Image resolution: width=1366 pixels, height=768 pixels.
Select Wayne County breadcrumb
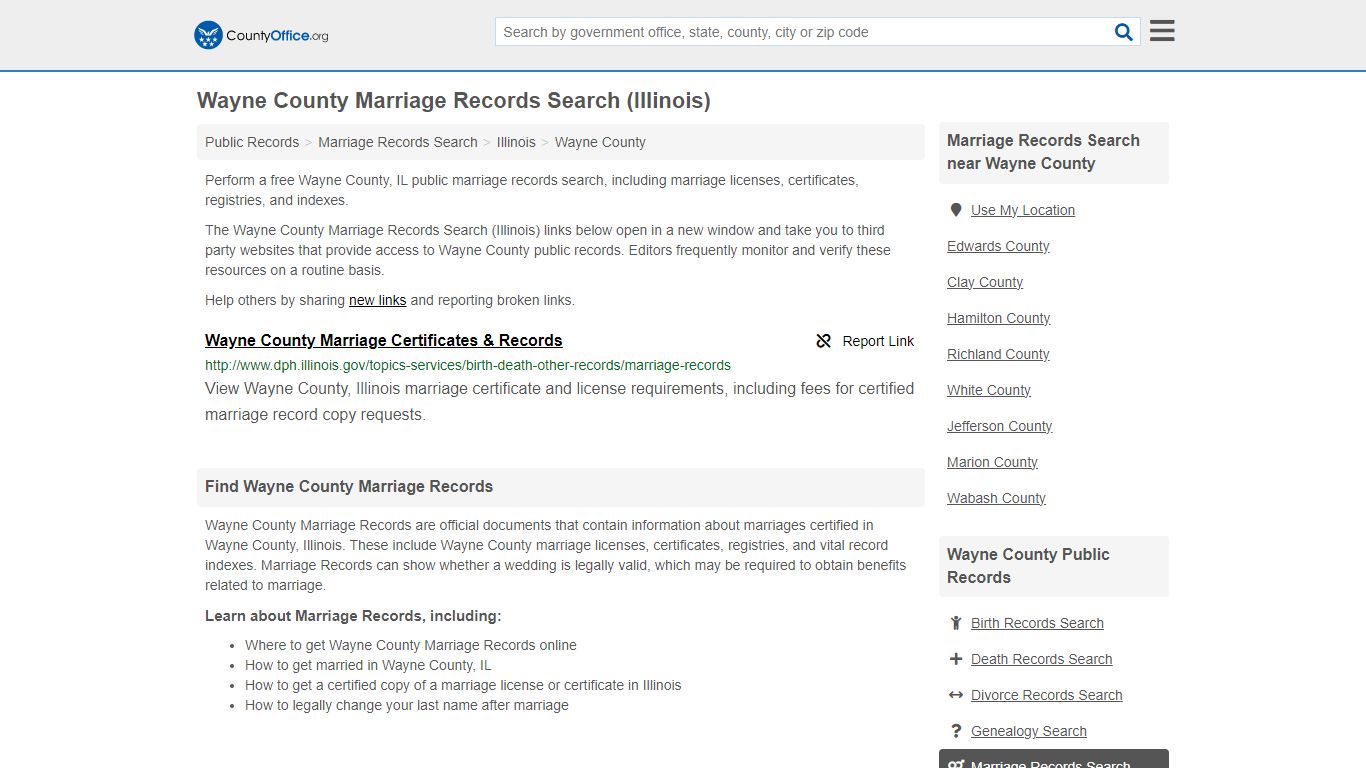pos(600,142)
